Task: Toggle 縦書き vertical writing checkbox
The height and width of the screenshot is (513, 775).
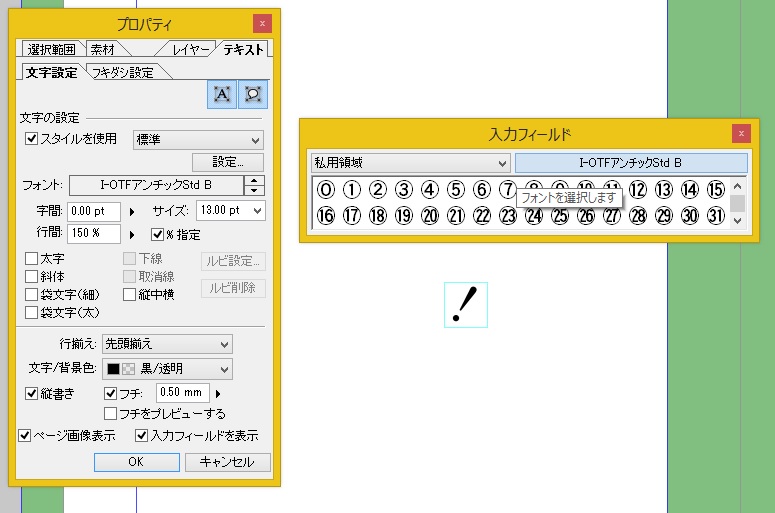Action: point(32,393)
